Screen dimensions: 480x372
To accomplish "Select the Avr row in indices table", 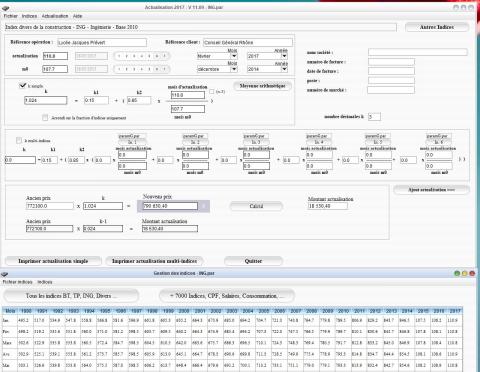I will tap(232, 354).
